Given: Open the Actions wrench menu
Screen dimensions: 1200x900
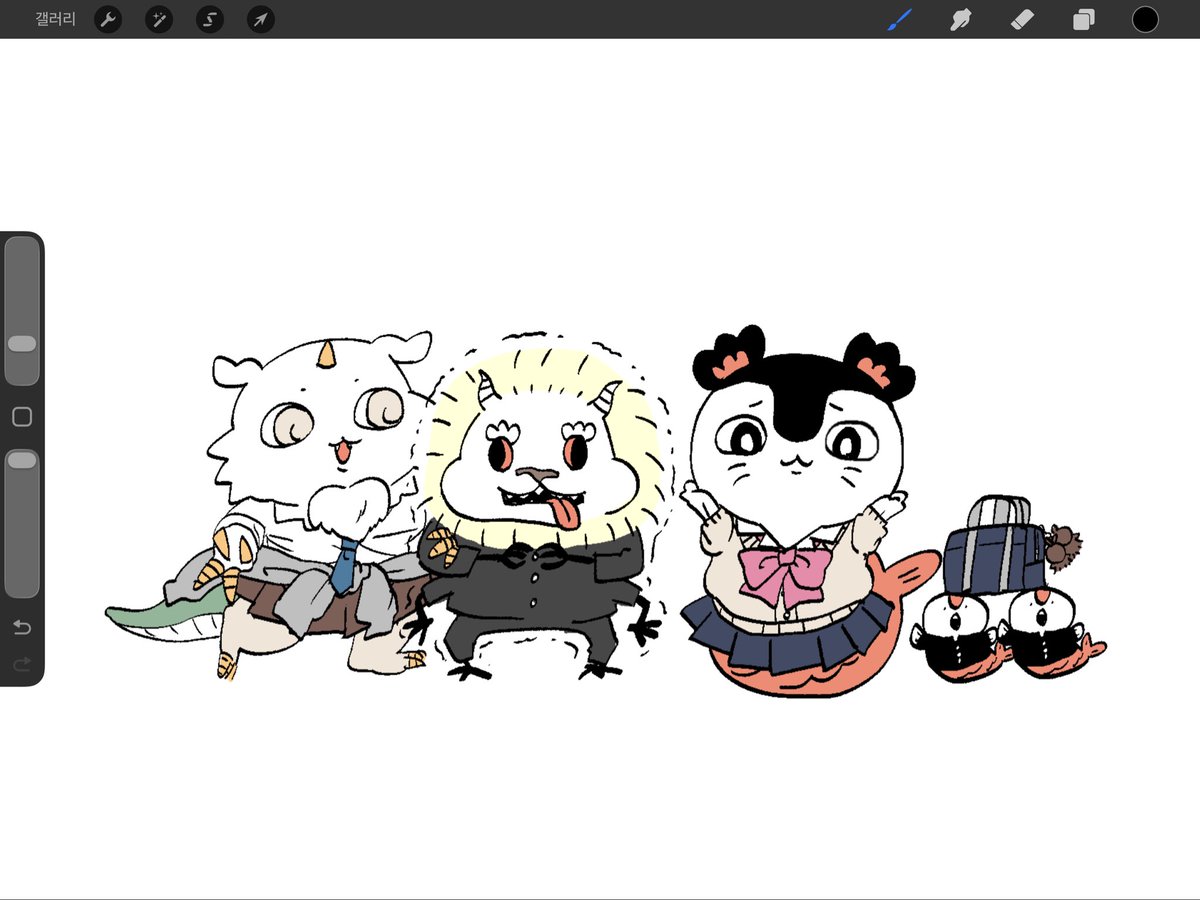Looking at the screenshot, I should click(108, 19).
